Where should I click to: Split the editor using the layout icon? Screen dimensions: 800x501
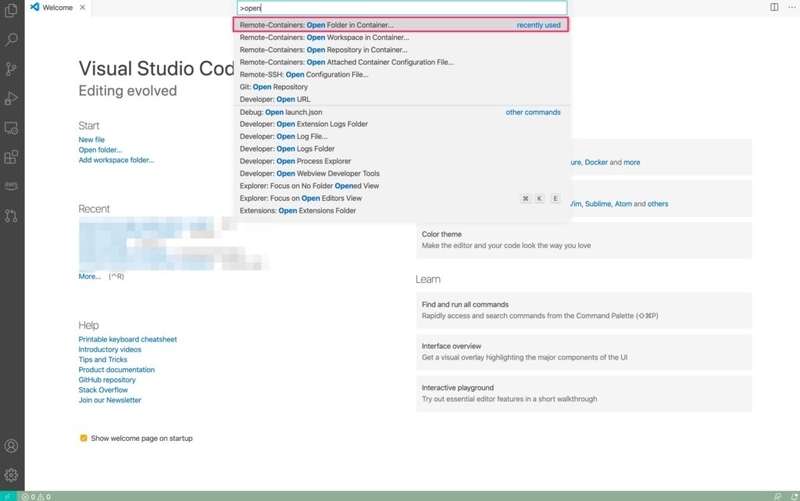(774, 7)
